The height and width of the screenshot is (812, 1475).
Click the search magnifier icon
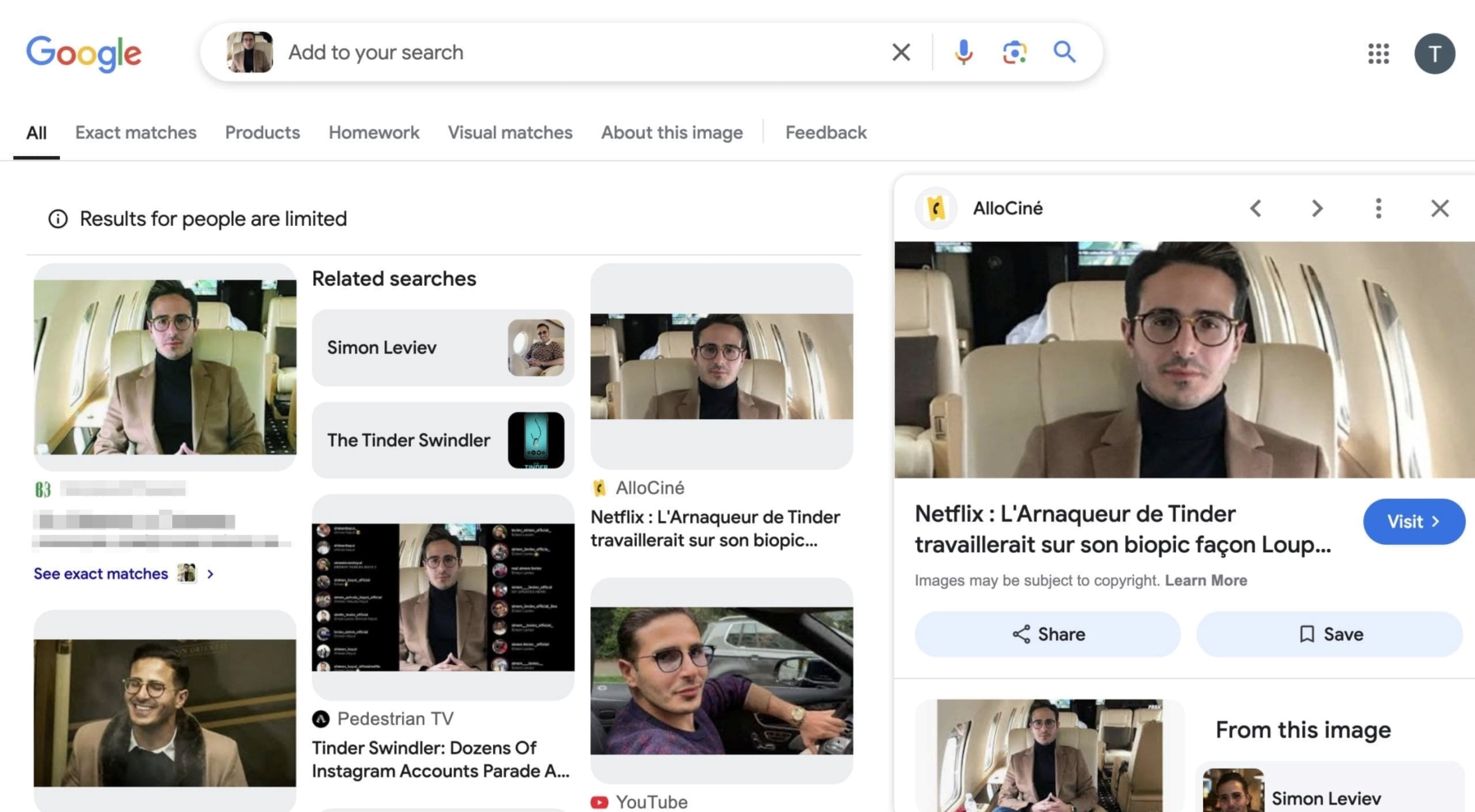[1064, 52]
